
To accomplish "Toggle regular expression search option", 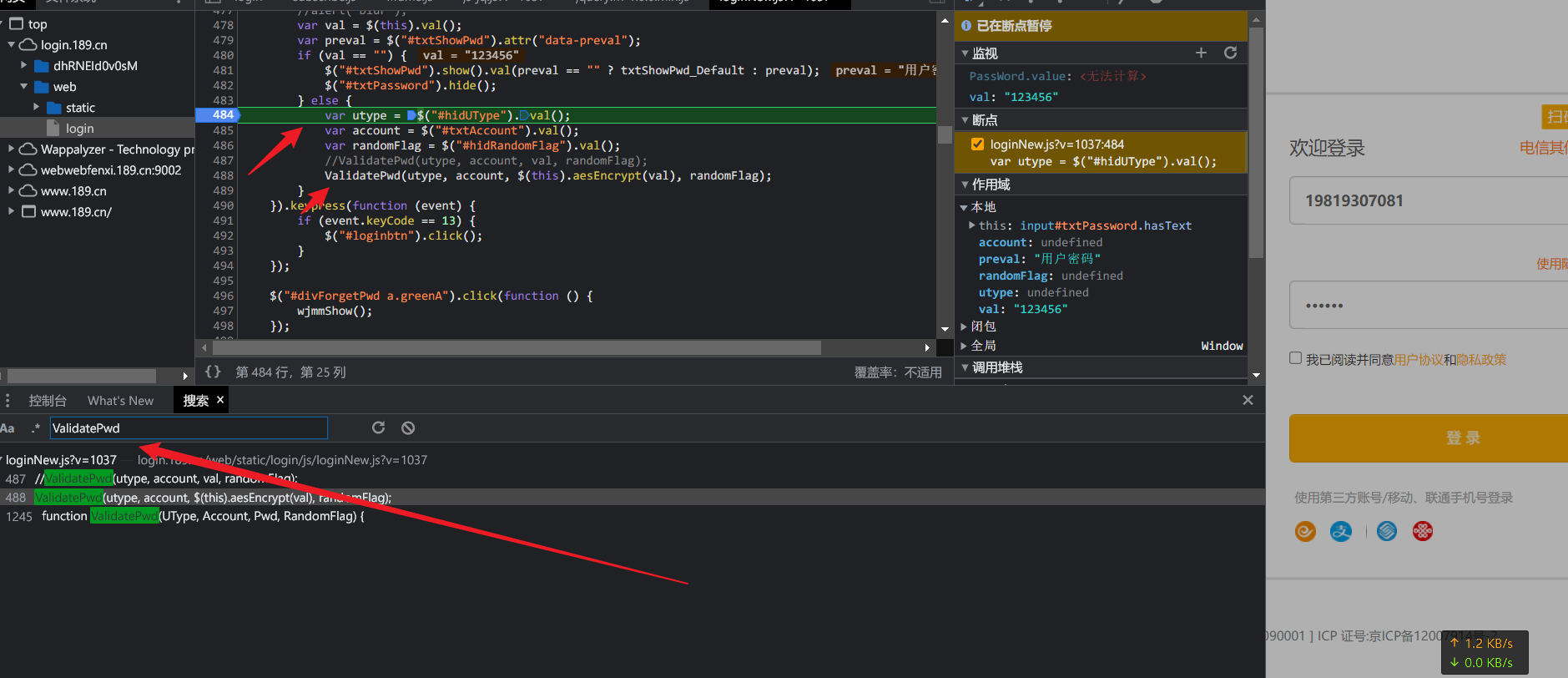I will point(35,428).
